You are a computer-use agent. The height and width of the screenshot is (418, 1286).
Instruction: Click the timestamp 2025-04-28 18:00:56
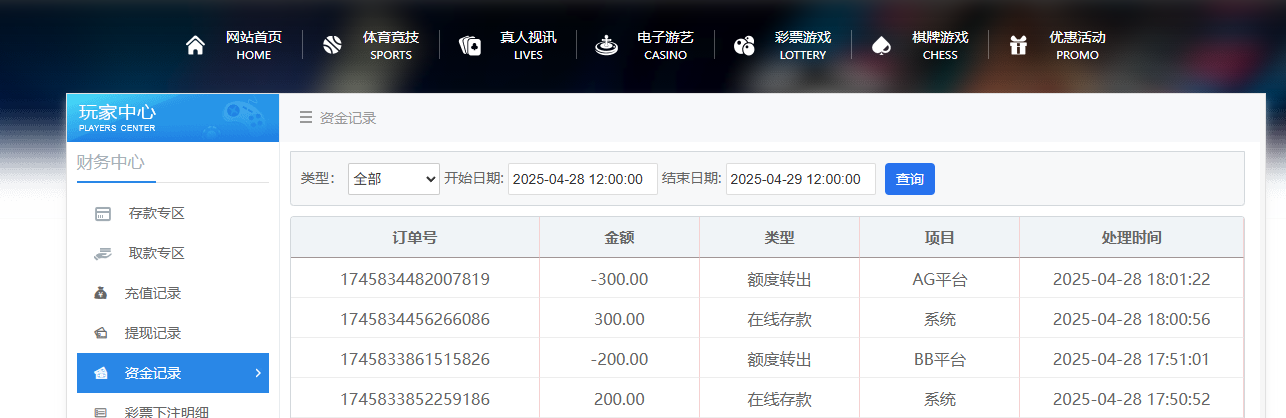1131,319
